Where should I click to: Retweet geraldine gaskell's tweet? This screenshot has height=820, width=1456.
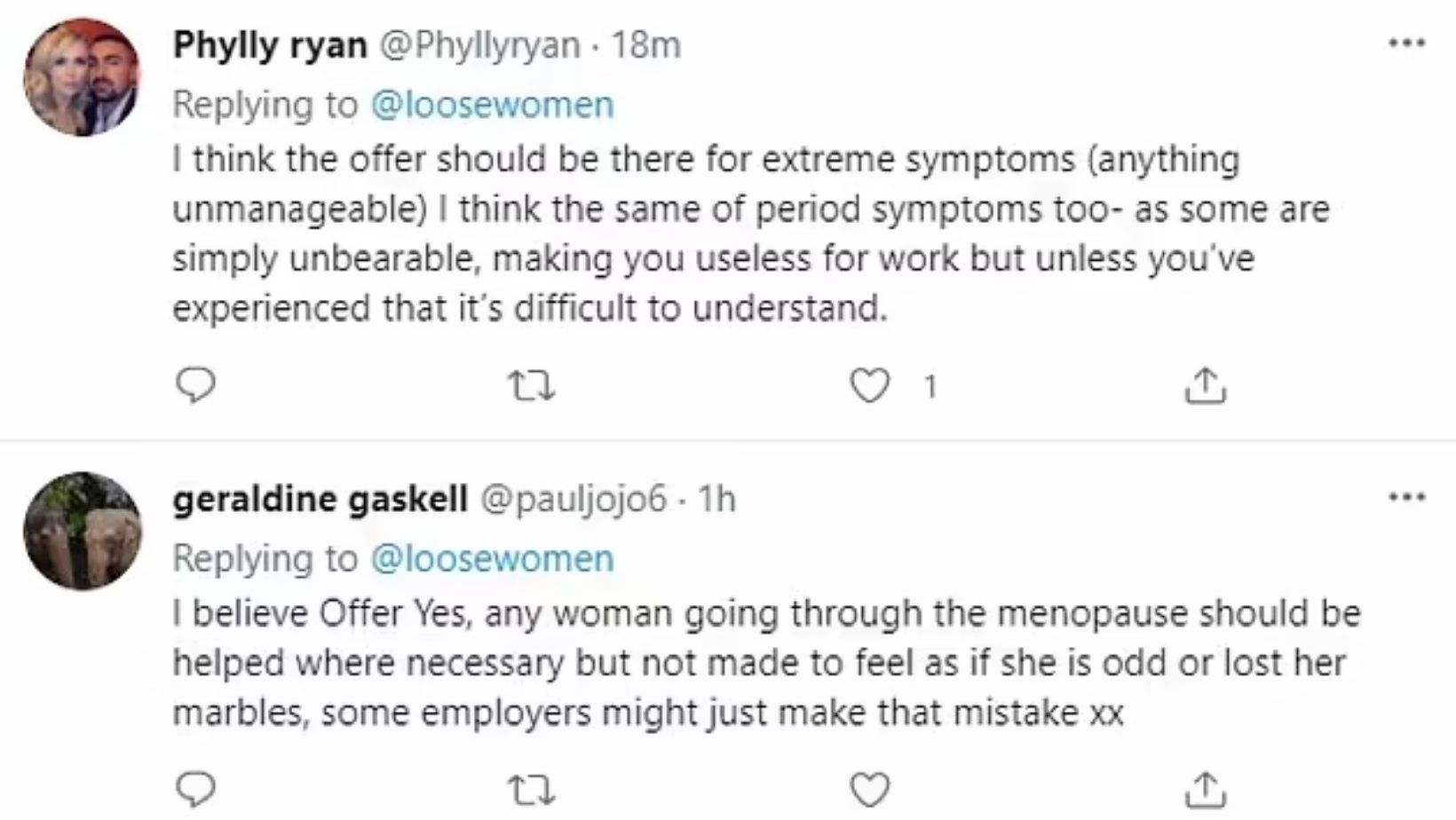(x=531, y=788)
